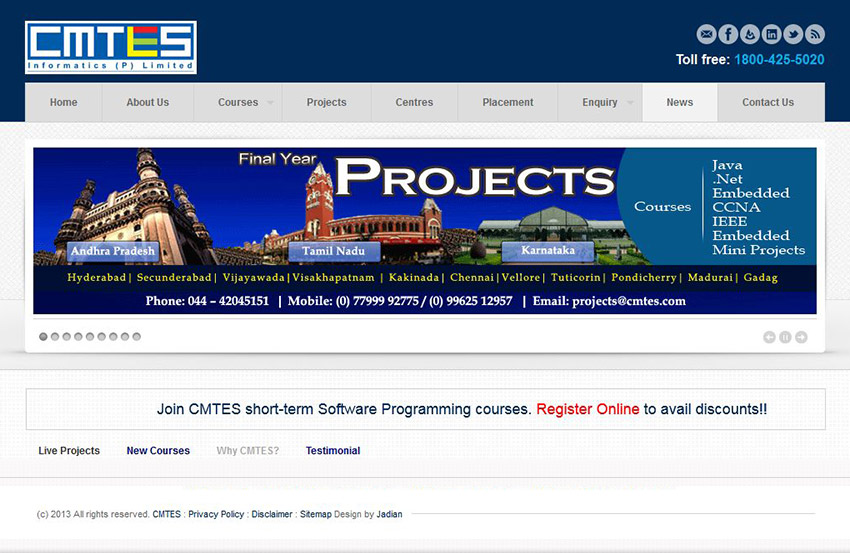Visit the Facebook page icon
This screenshot has width=850, height=553.
728,34
